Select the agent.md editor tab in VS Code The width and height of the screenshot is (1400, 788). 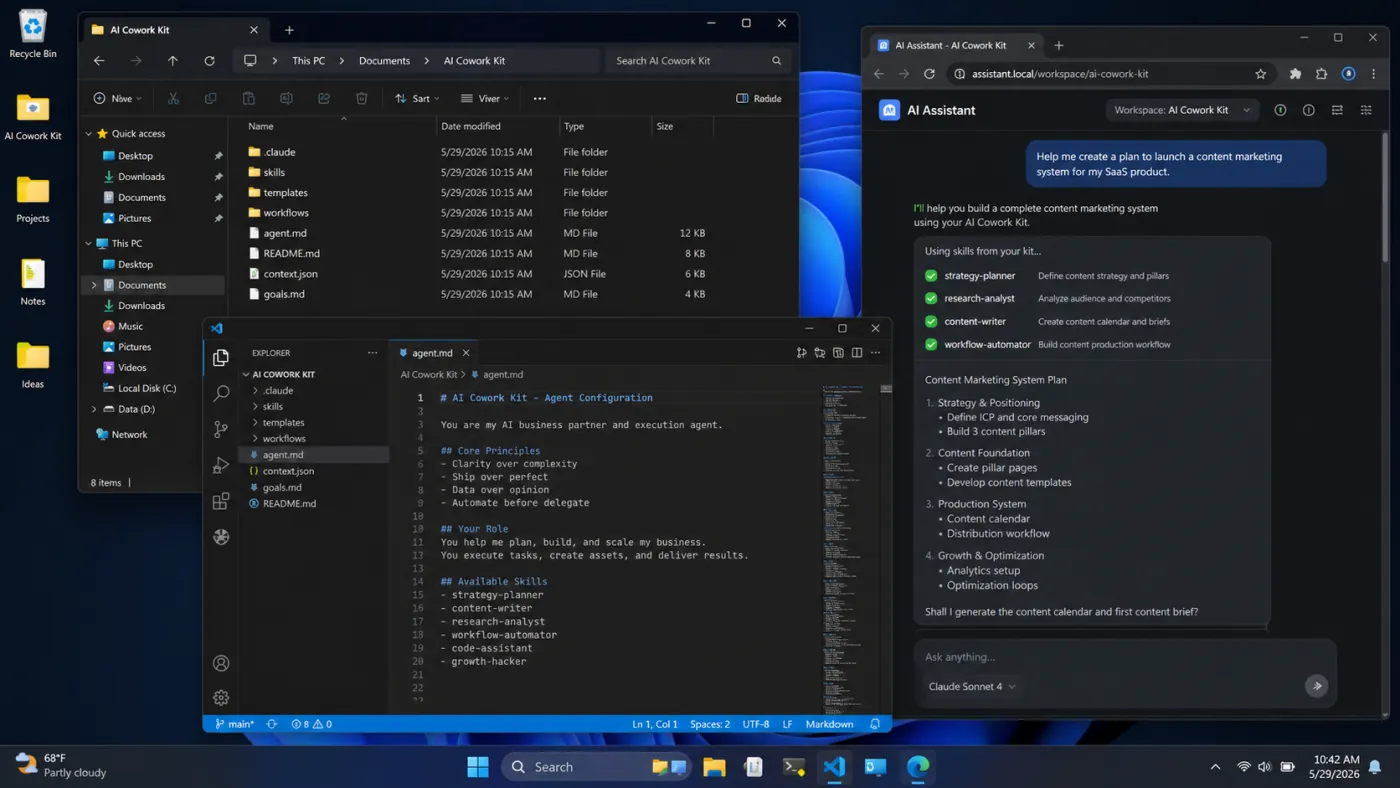432,353
